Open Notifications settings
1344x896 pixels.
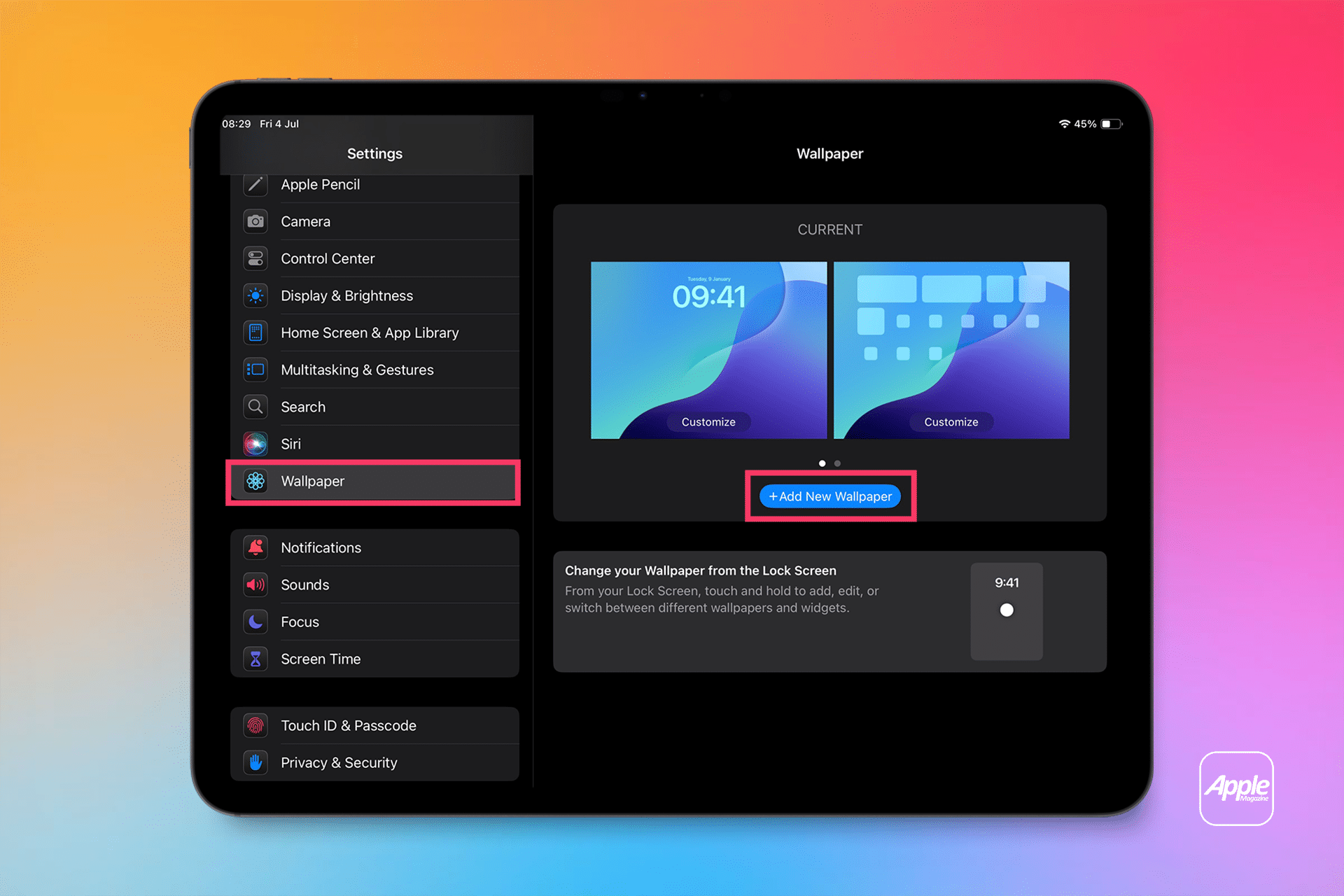[374, 547]
